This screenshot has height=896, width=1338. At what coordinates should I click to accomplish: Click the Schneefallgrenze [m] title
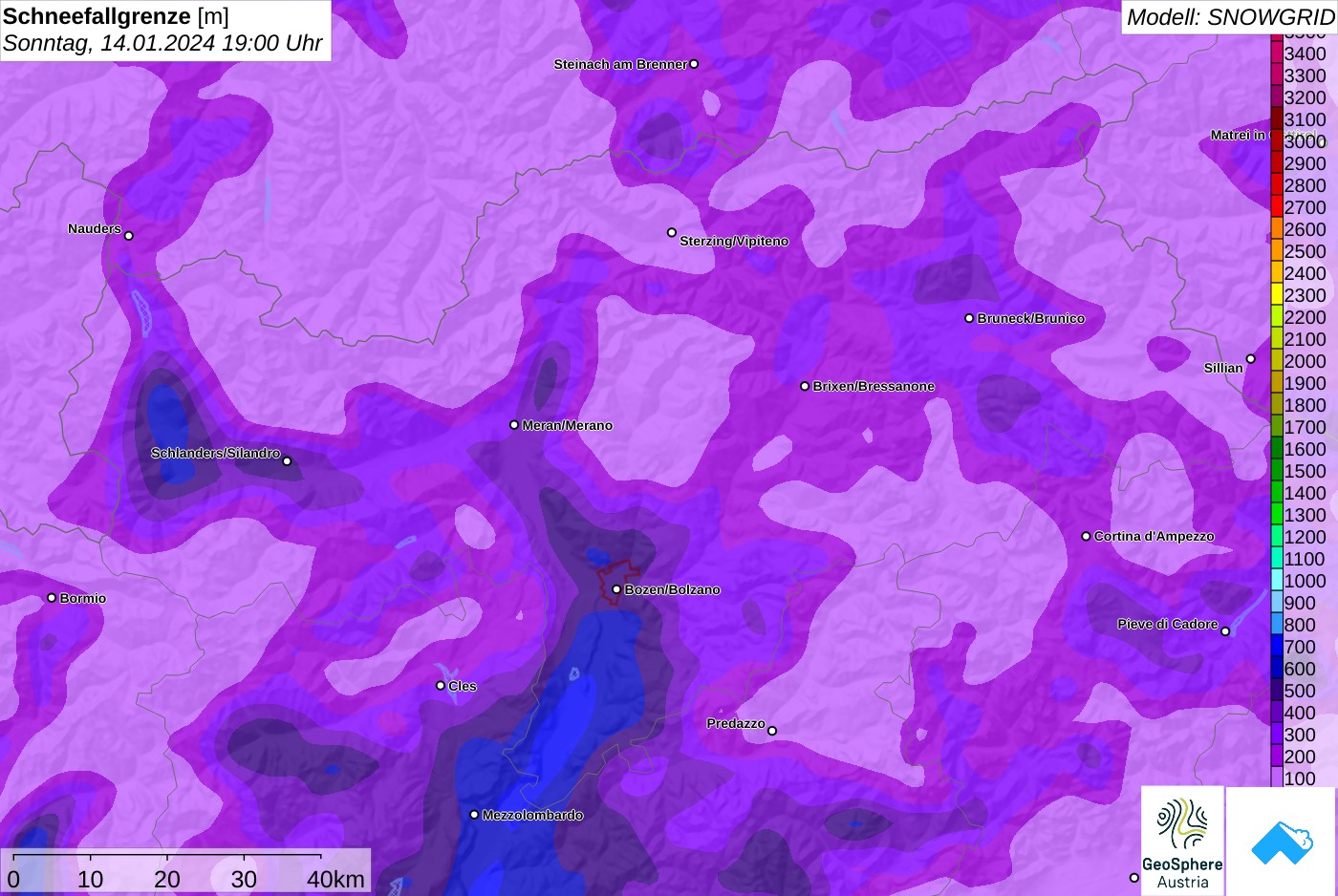(x=116, y=16)
